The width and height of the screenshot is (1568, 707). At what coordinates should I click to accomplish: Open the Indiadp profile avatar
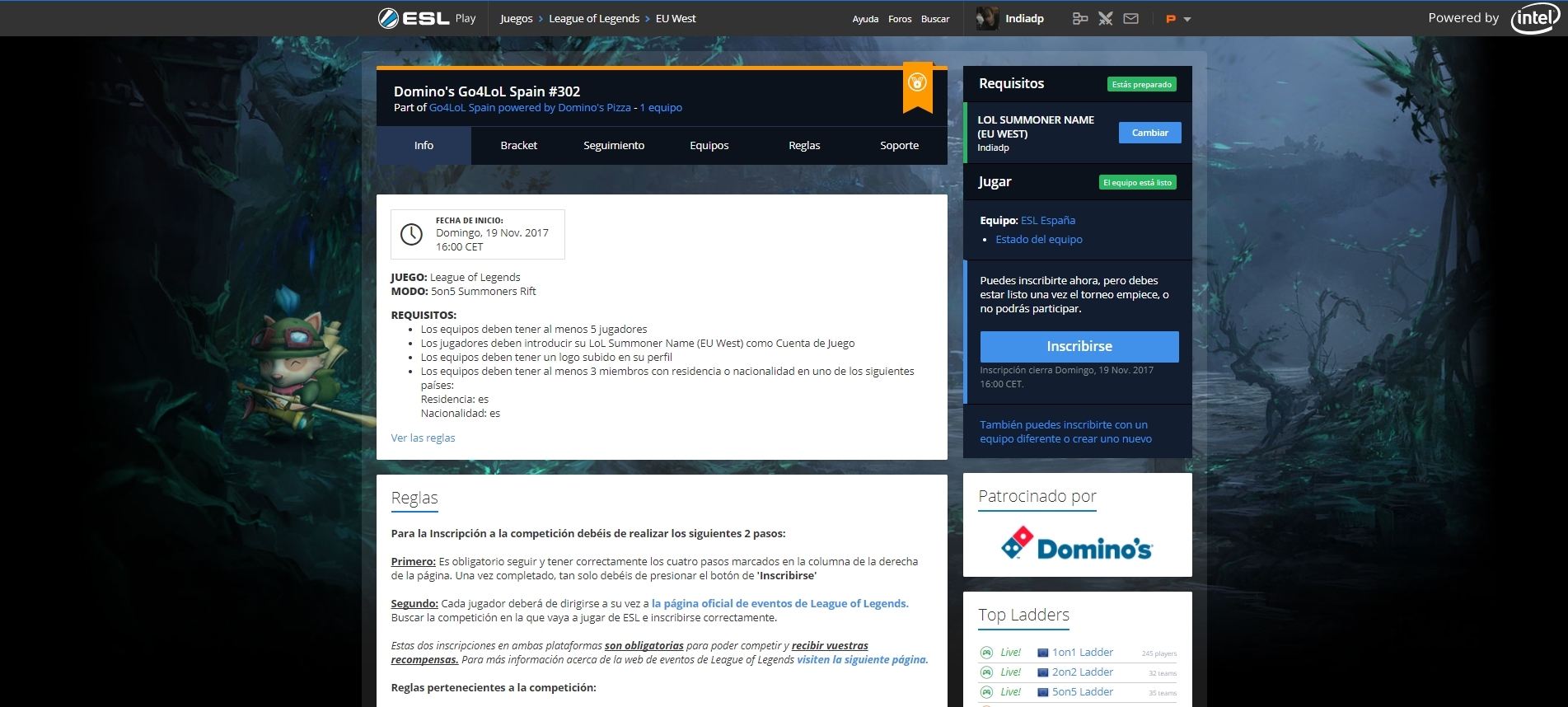[987, 18]
